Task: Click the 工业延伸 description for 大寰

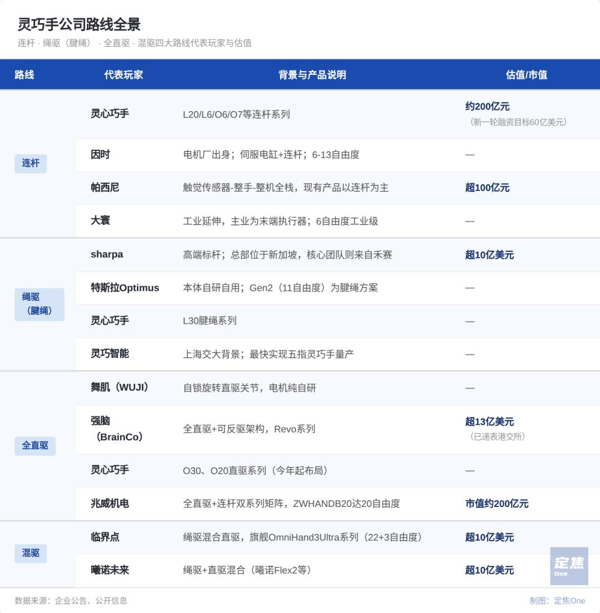Action: click(x=280, y=221)
